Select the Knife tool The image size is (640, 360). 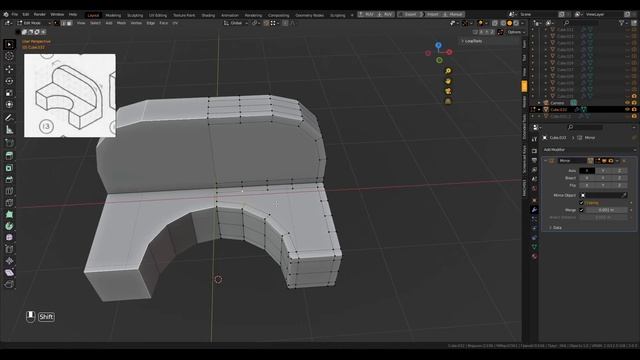(x=9, y=203)
